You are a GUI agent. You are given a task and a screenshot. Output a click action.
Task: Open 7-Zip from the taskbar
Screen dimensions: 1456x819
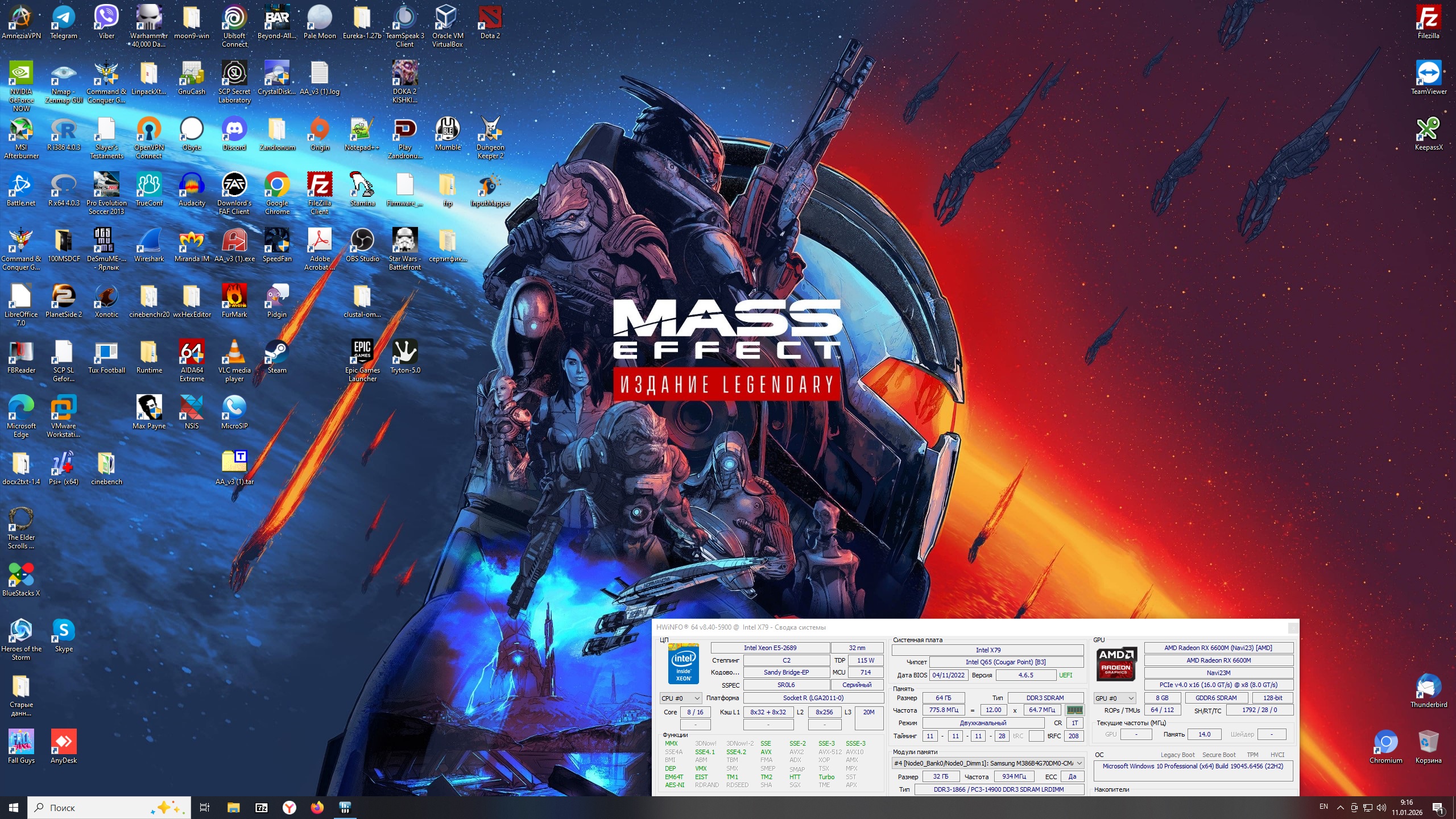(x=262, y=807)
